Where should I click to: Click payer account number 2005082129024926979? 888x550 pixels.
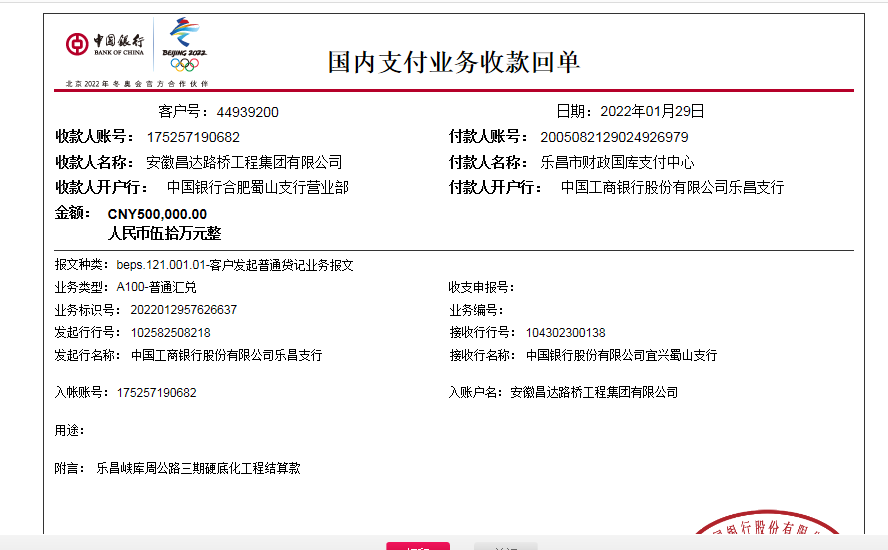tap(614, 137)
